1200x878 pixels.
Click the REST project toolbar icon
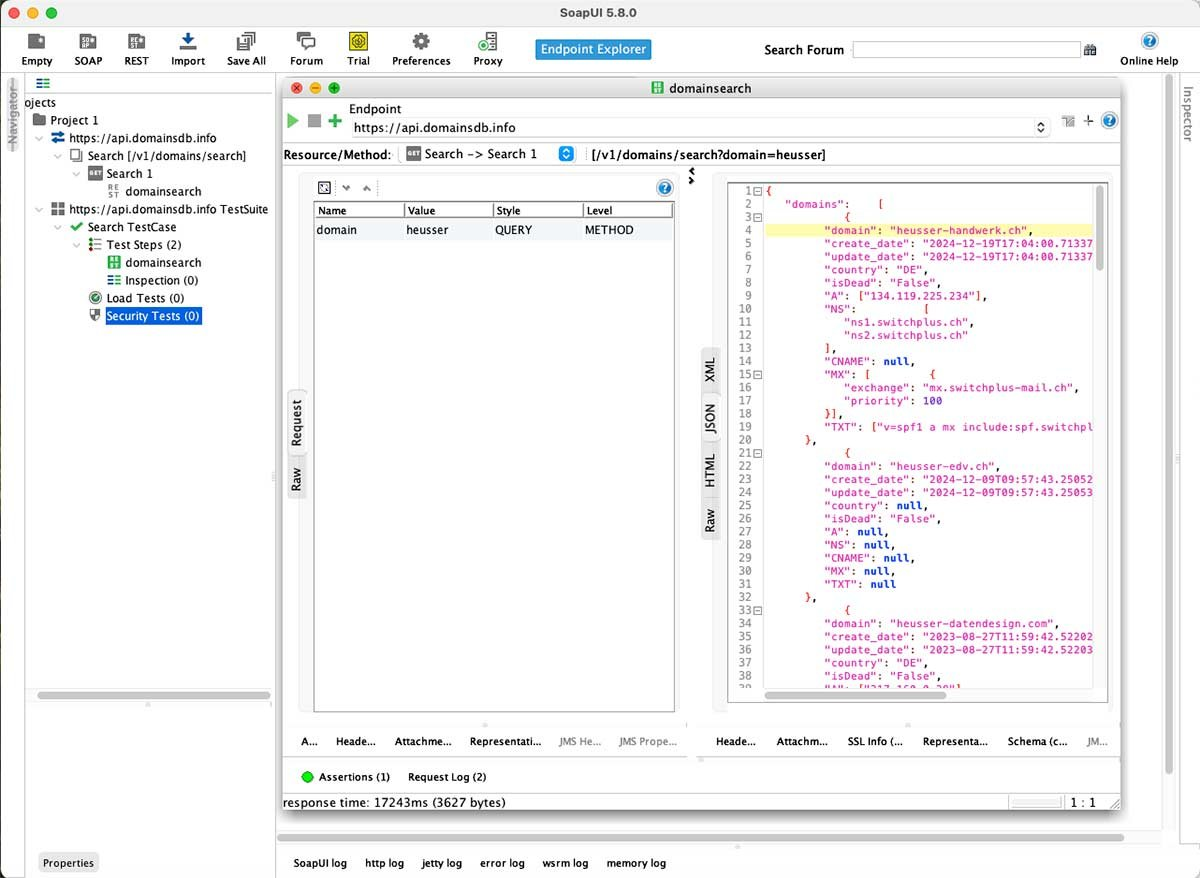136,42
